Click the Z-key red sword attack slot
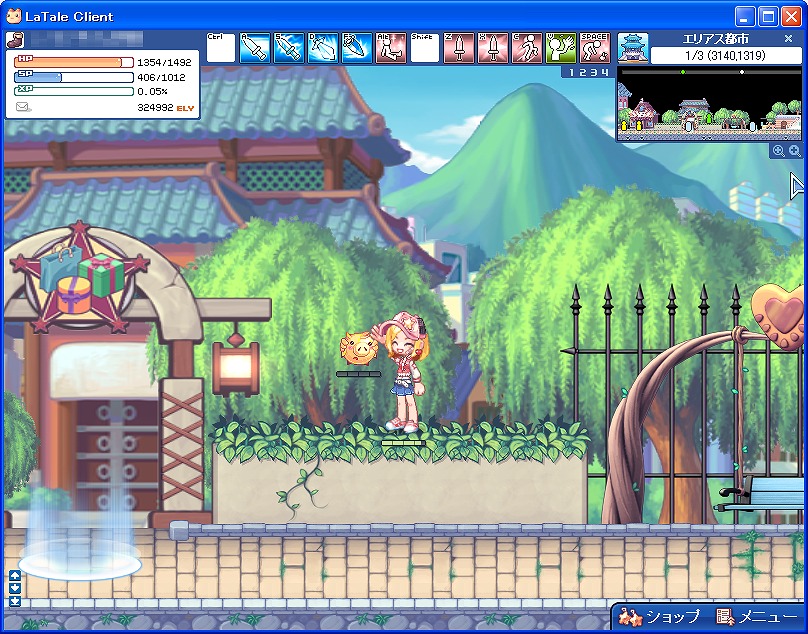This screenshot has height=634, width=808. pyautogui.click(x=459, y=48)
